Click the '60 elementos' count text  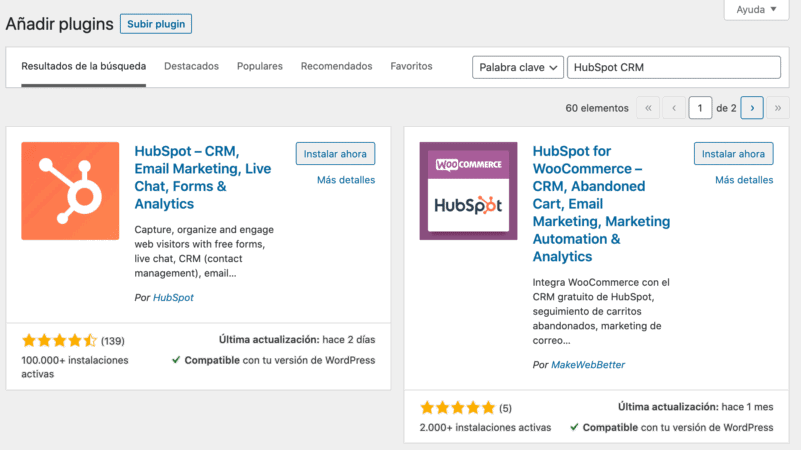597,108
